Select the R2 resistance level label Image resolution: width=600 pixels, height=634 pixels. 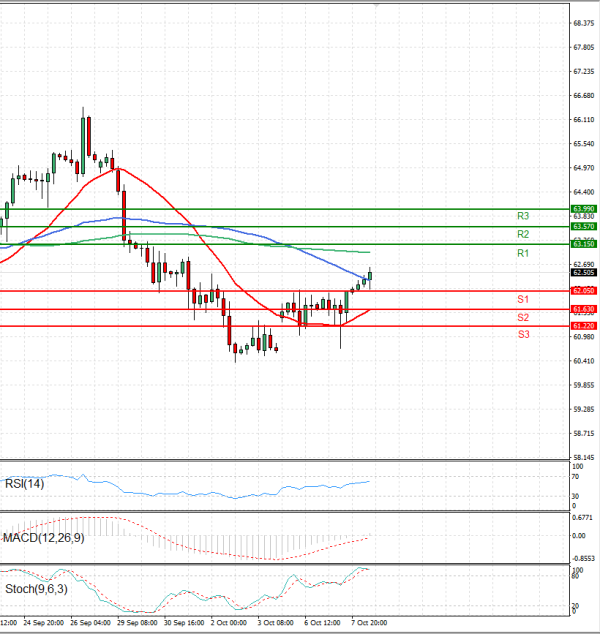pos(522,234)
